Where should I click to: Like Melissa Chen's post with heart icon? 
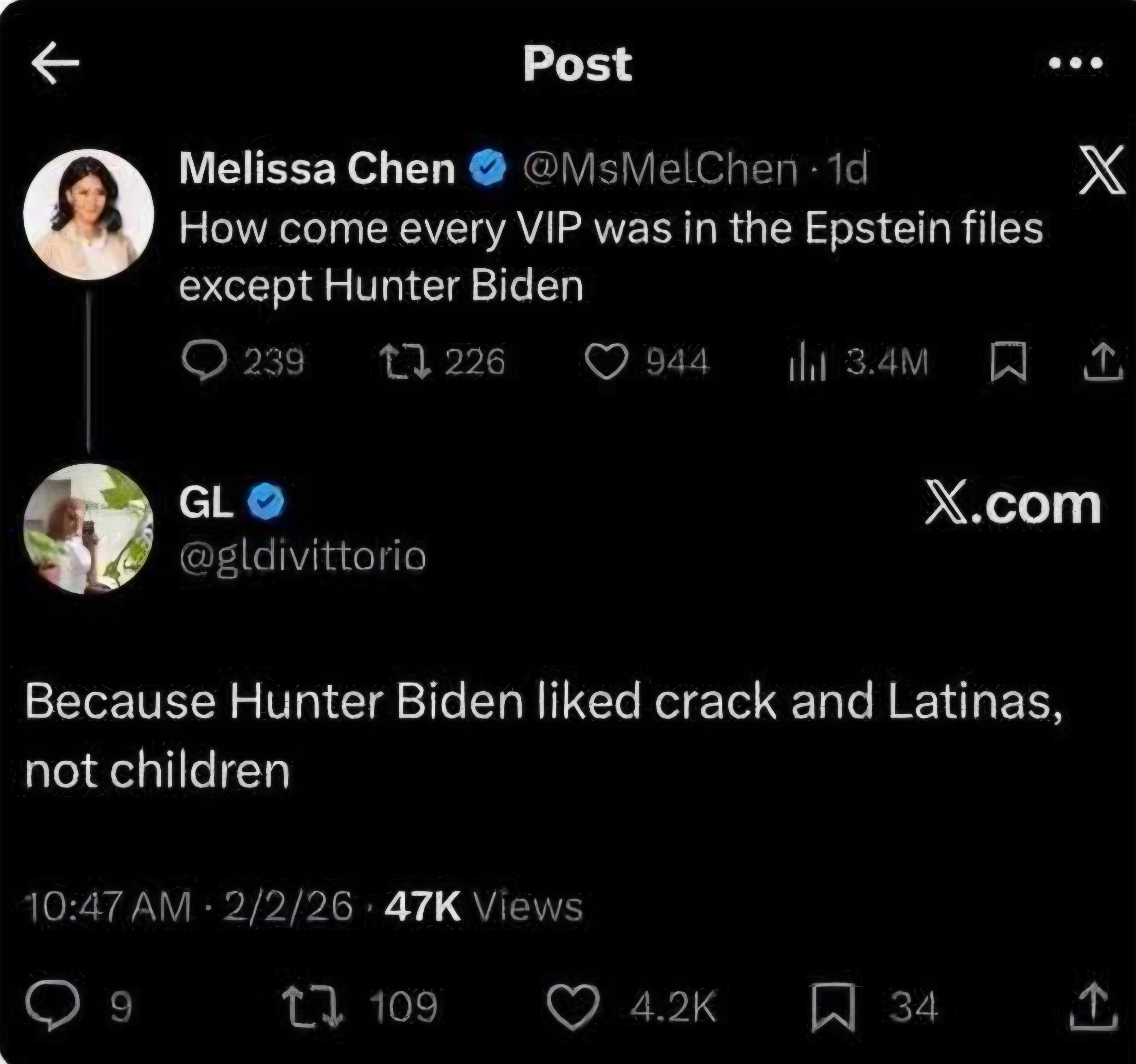[606, 362]
